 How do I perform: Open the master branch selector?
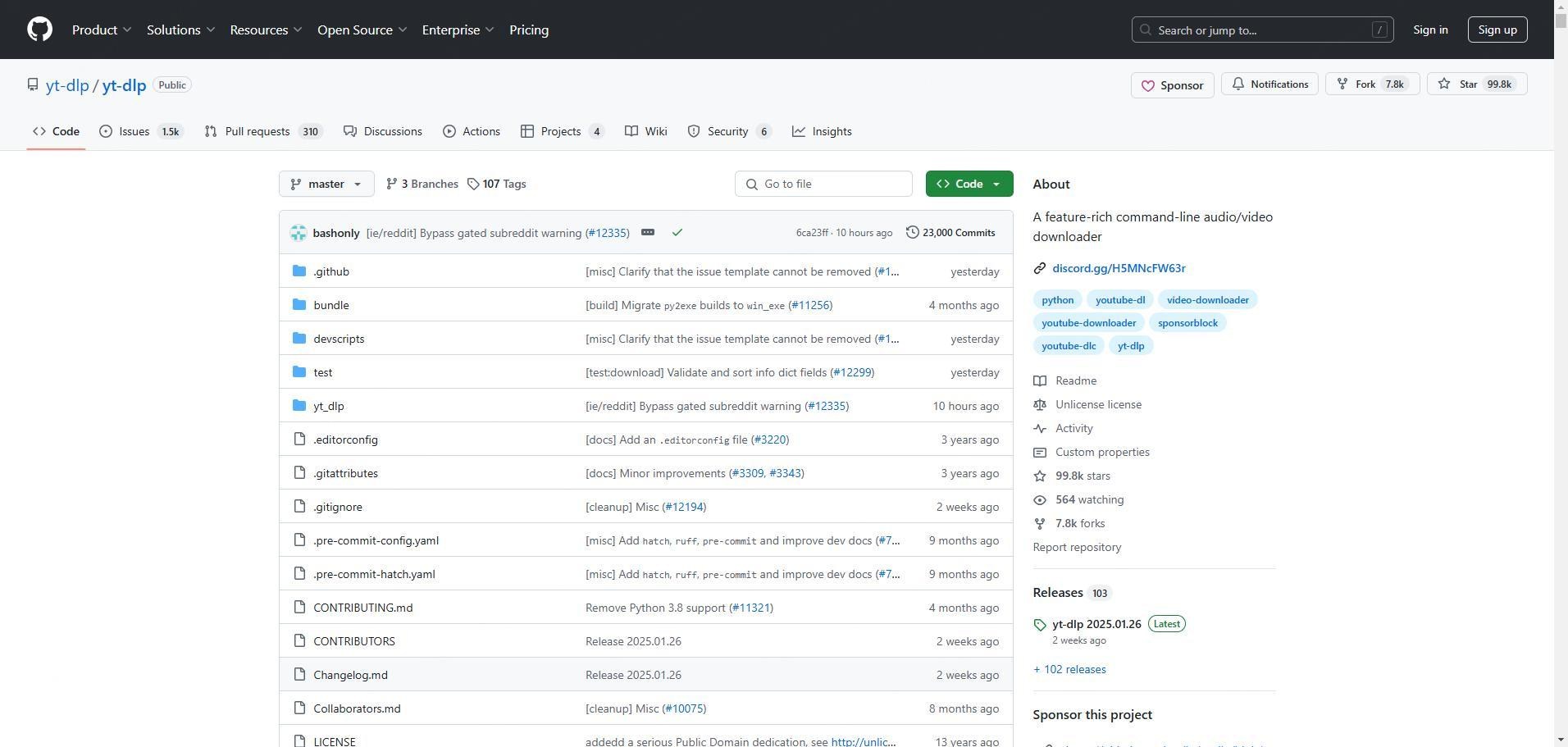326,184
